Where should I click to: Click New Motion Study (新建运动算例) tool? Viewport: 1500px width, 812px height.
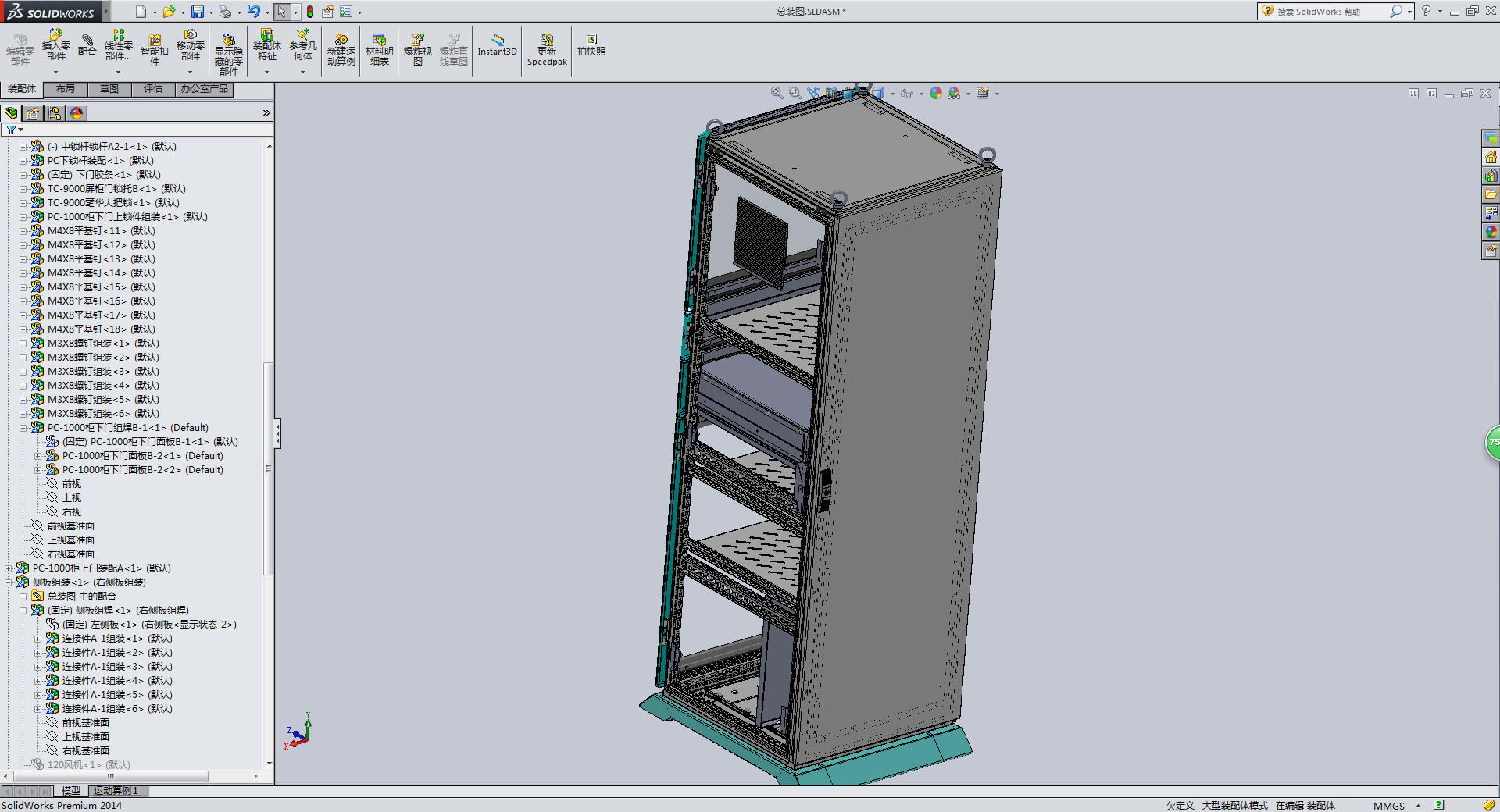341,51
